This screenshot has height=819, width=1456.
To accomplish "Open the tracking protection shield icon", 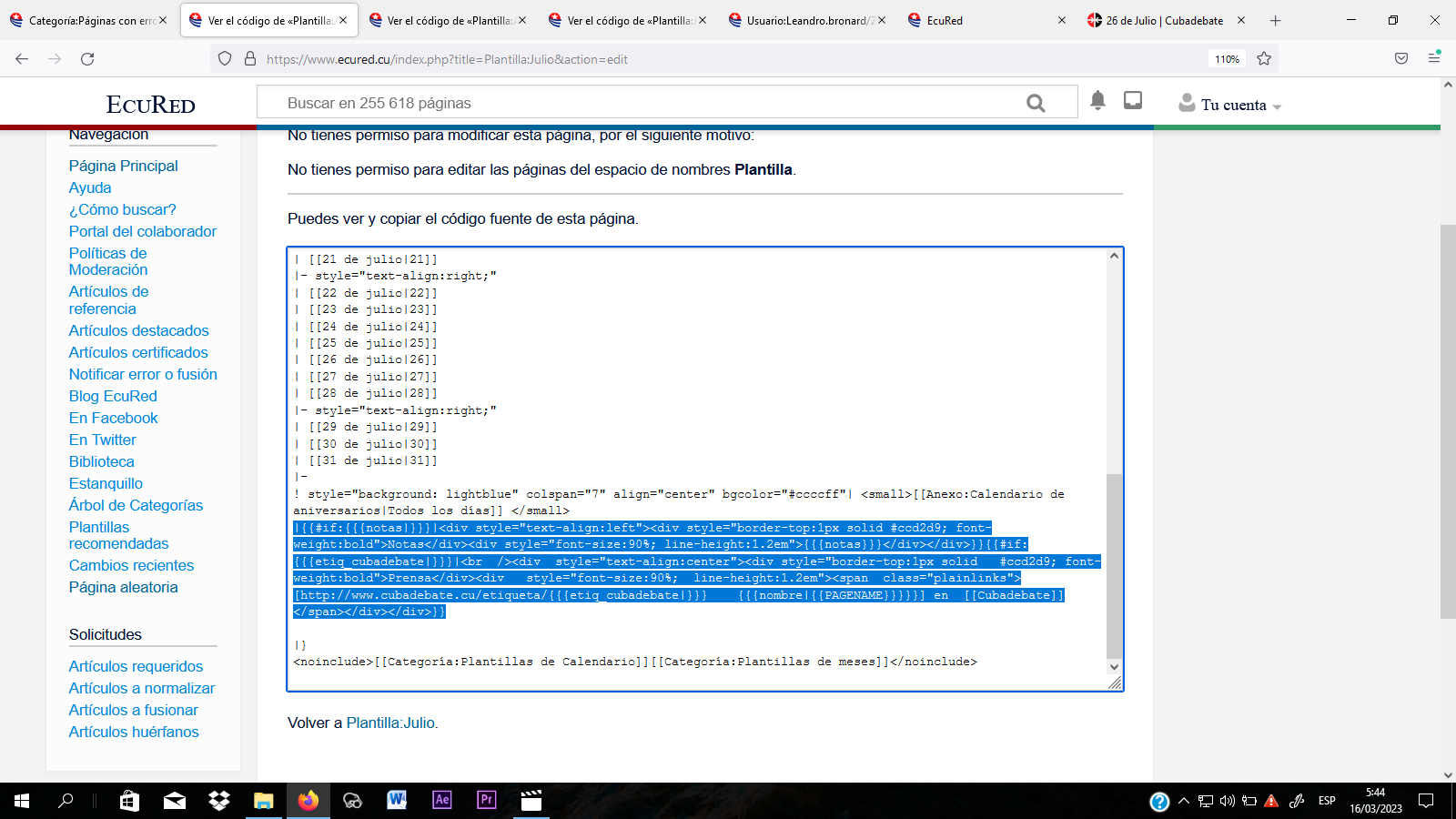I will point(225,59).
